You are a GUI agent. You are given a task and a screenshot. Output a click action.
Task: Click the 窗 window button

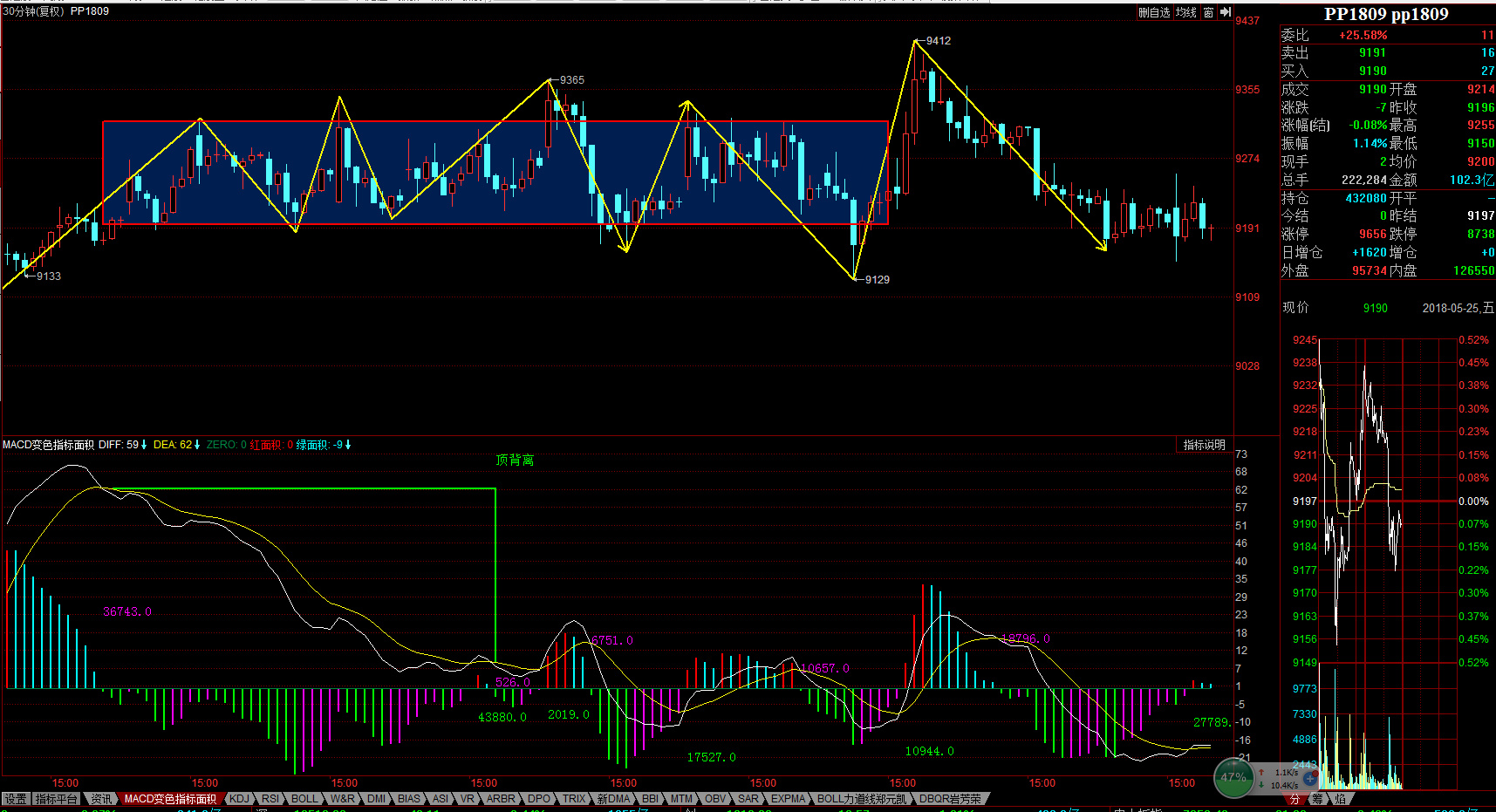click(1208, 12)
